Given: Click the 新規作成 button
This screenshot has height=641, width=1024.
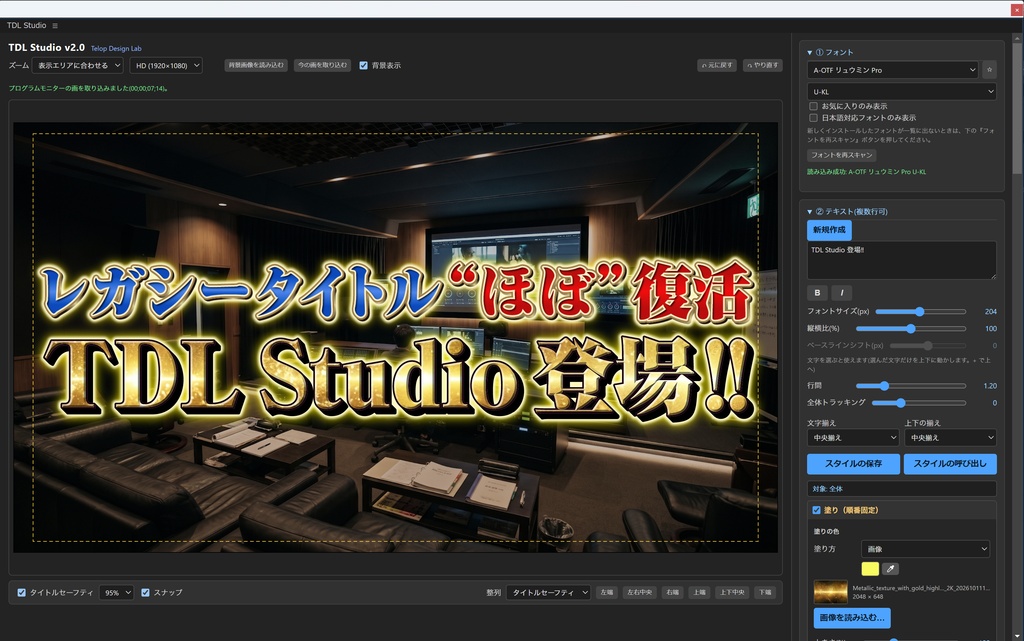Looking at the screenshot, I should (x=829, y=230).
